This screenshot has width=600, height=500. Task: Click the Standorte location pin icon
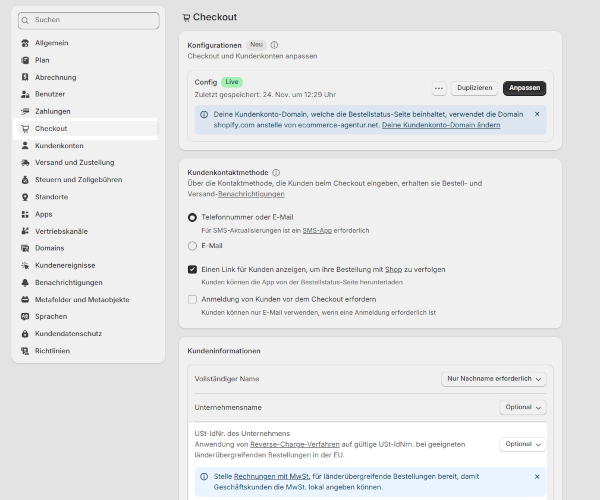pos(24,197)
